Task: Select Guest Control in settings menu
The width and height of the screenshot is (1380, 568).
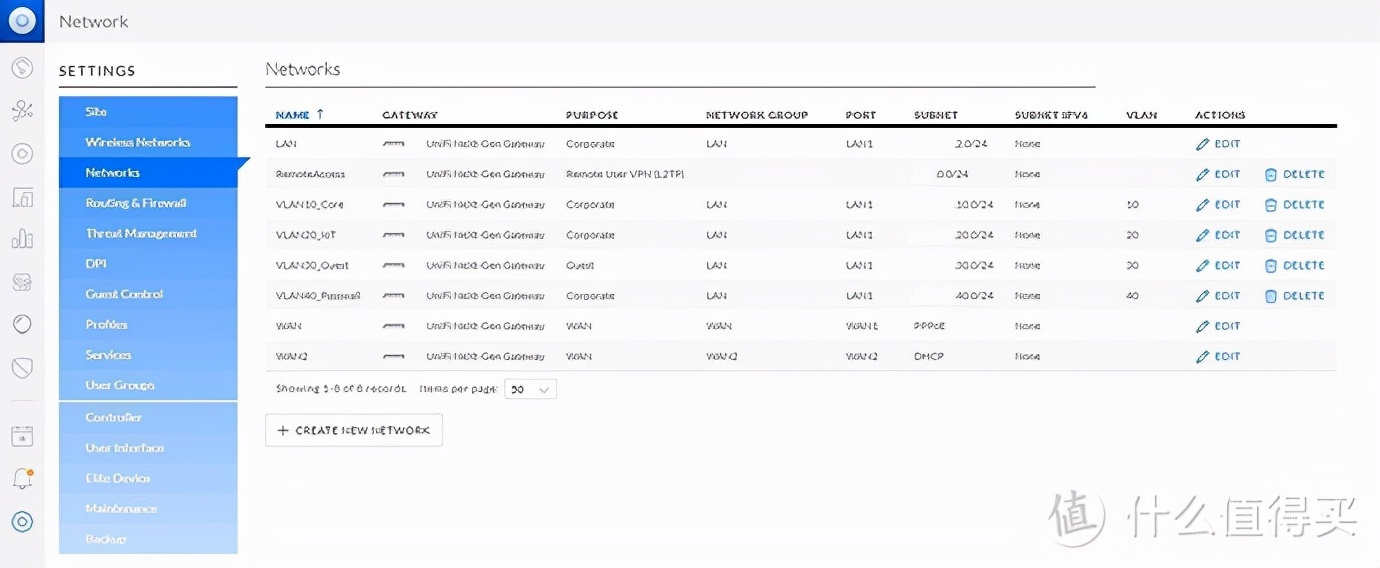Action: coord(124,294)
